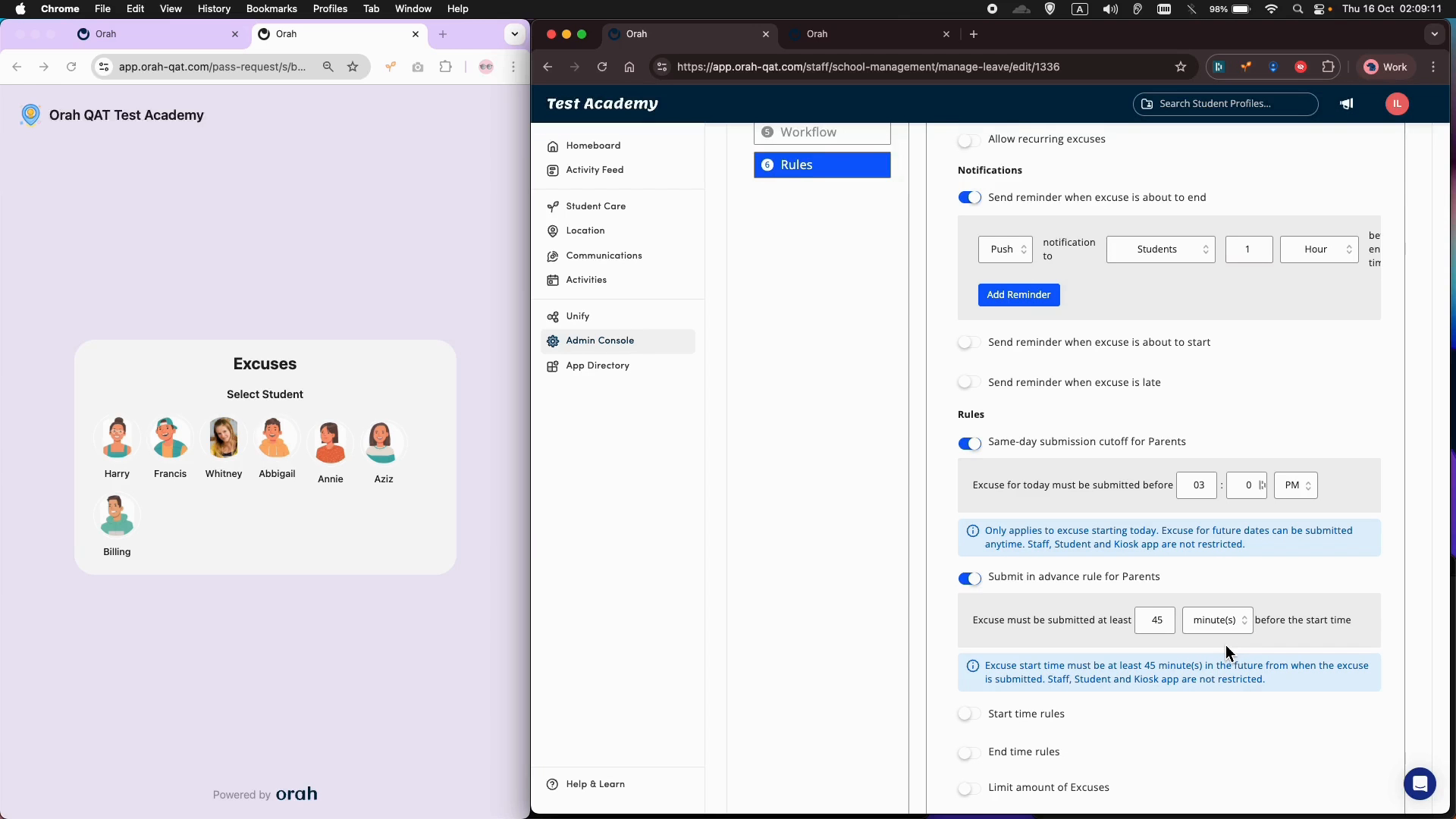The image size is (1456, 819).
Task: Enable Send reminder when excuse is late
Action: 968,382
